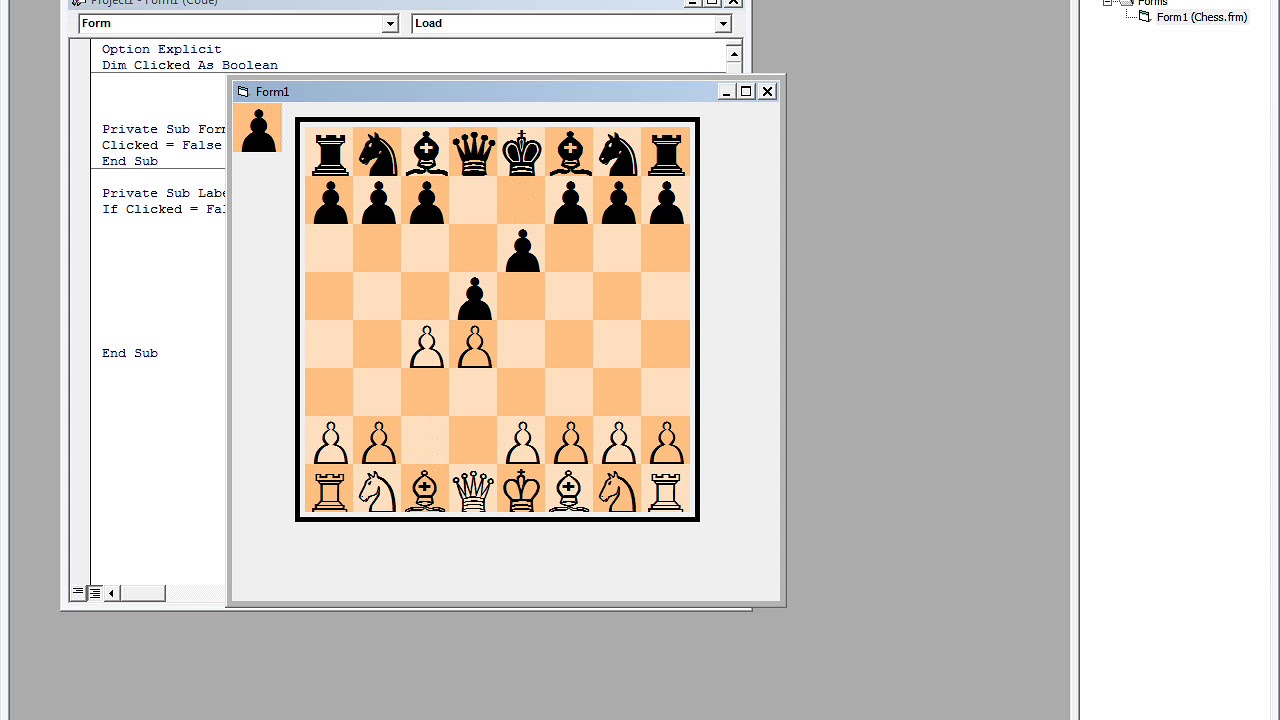Click the lone black pawn outside the board

(x=258, y=128)
